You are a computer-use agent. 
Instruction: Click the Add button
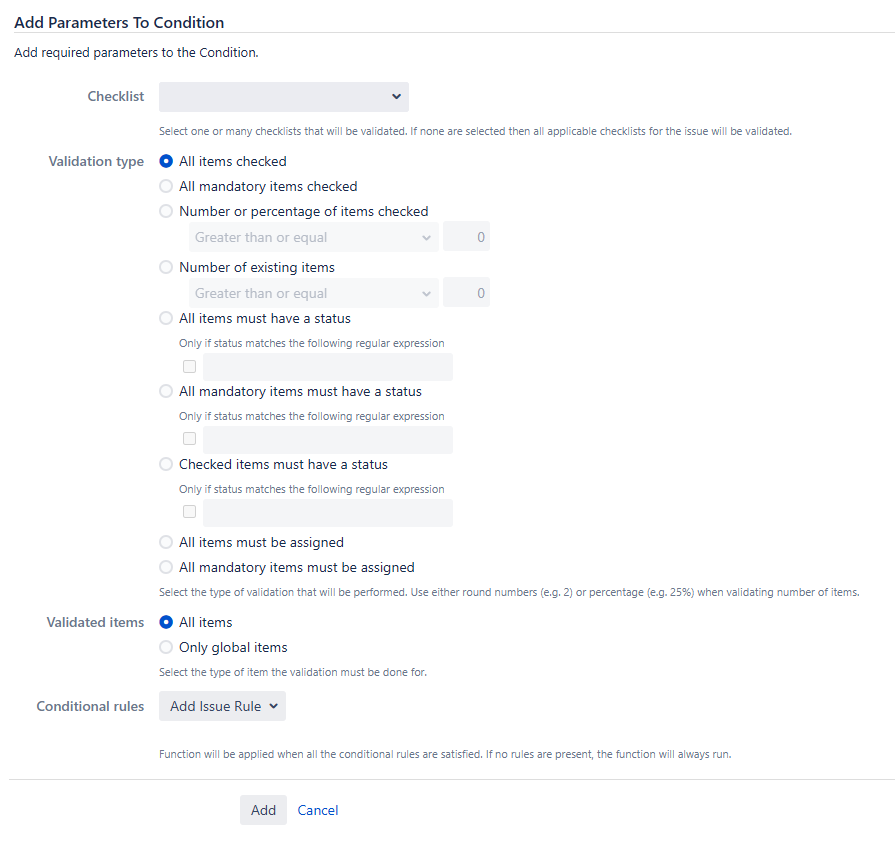tap(263, 810)
